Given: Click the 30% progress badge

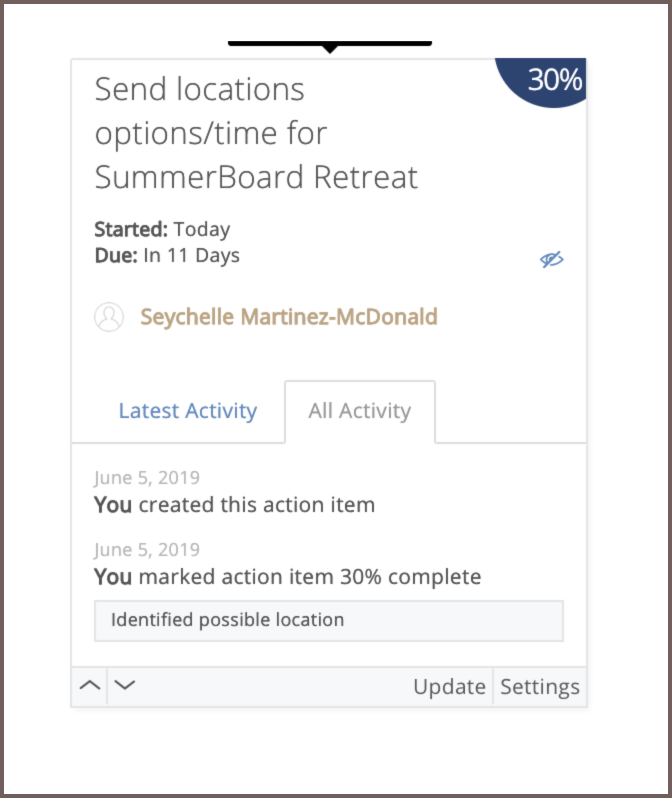Looking at the screenshot, I should click(x=543, y=81).
